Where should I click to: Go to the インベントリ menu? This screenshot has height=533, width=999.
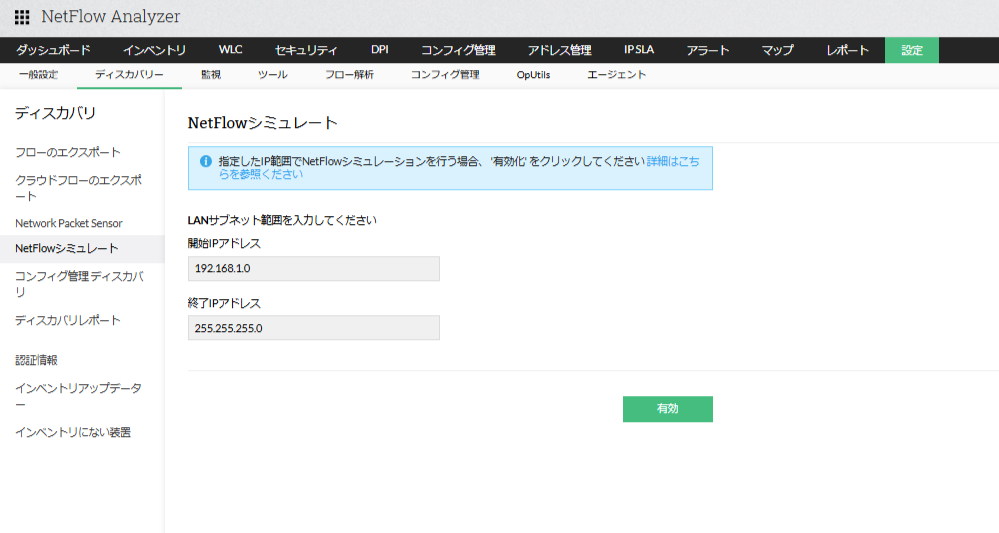coord(154,50)
